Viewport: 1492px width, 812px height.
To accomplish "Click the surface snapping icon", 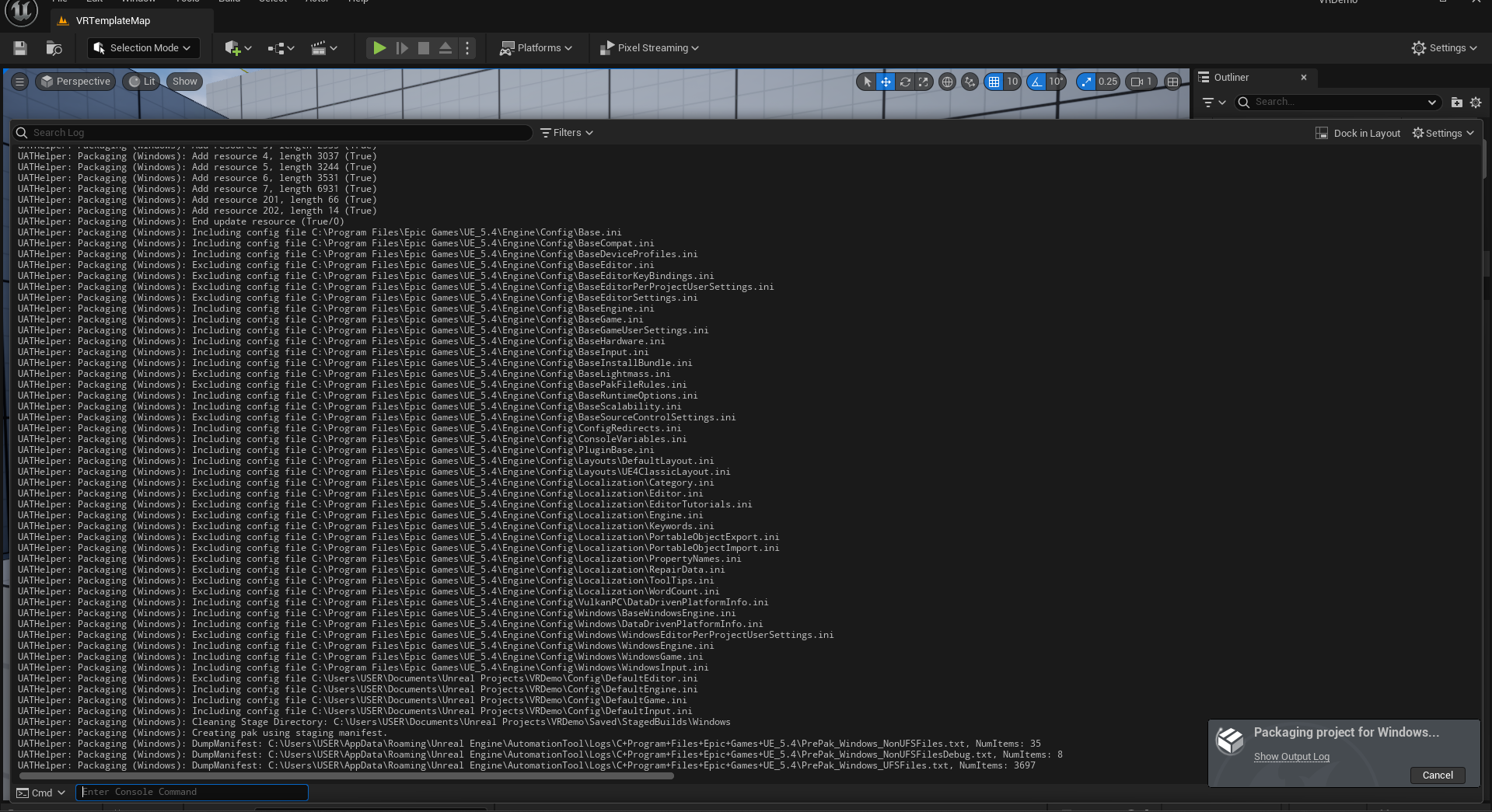I will (x=970, y=82).
